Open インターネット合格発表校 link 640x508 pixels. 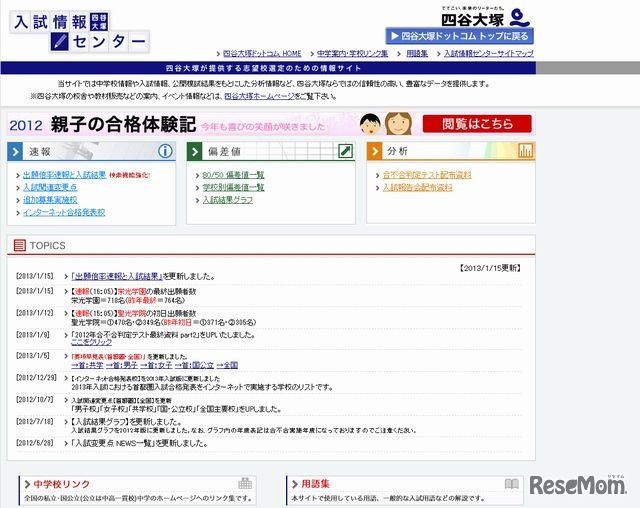64,213
